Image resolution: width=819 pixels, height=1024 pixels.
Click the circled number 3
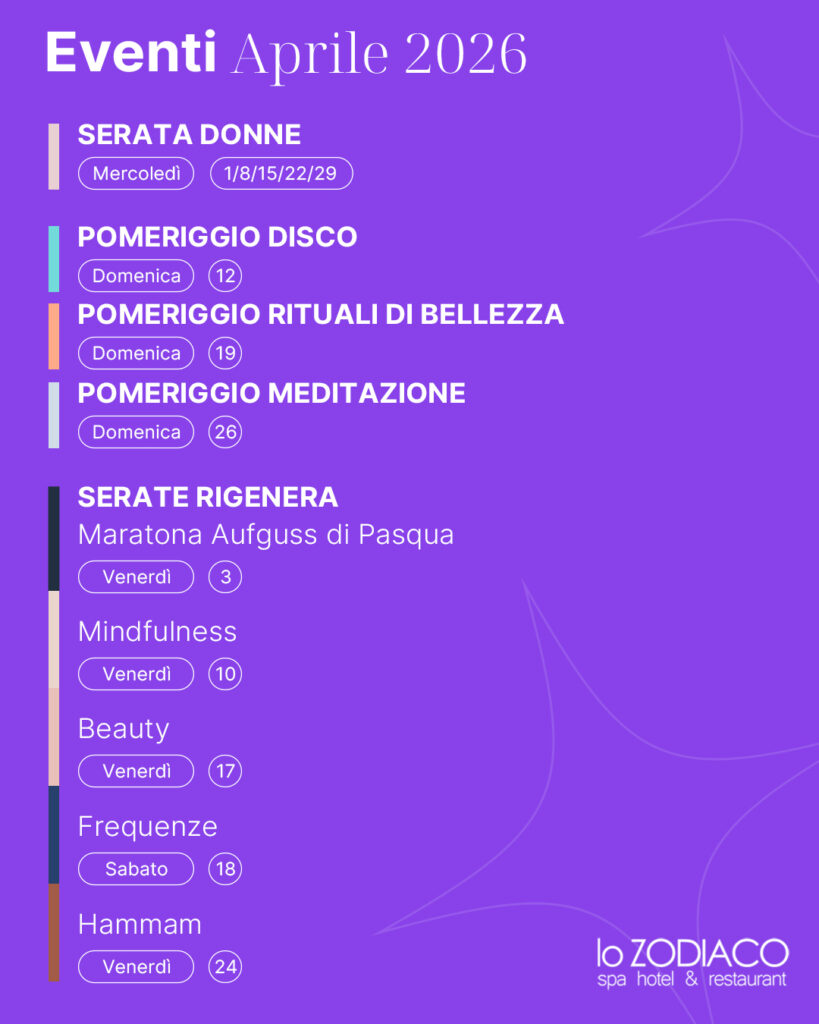(x=225, y=577)
